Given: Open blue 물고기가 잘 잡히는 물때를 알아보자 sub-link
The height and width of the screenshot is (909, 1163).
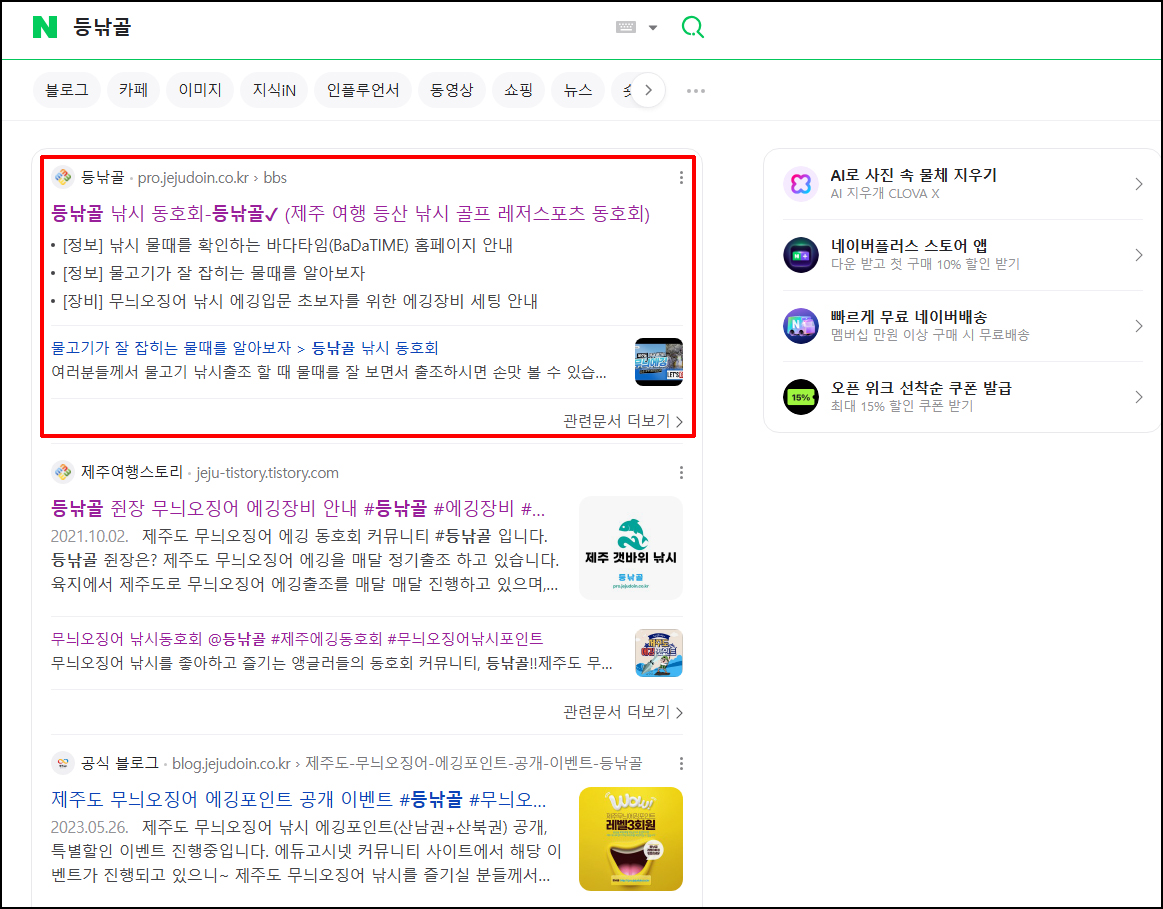Looking at the screenshot, I should pos(245,348).
